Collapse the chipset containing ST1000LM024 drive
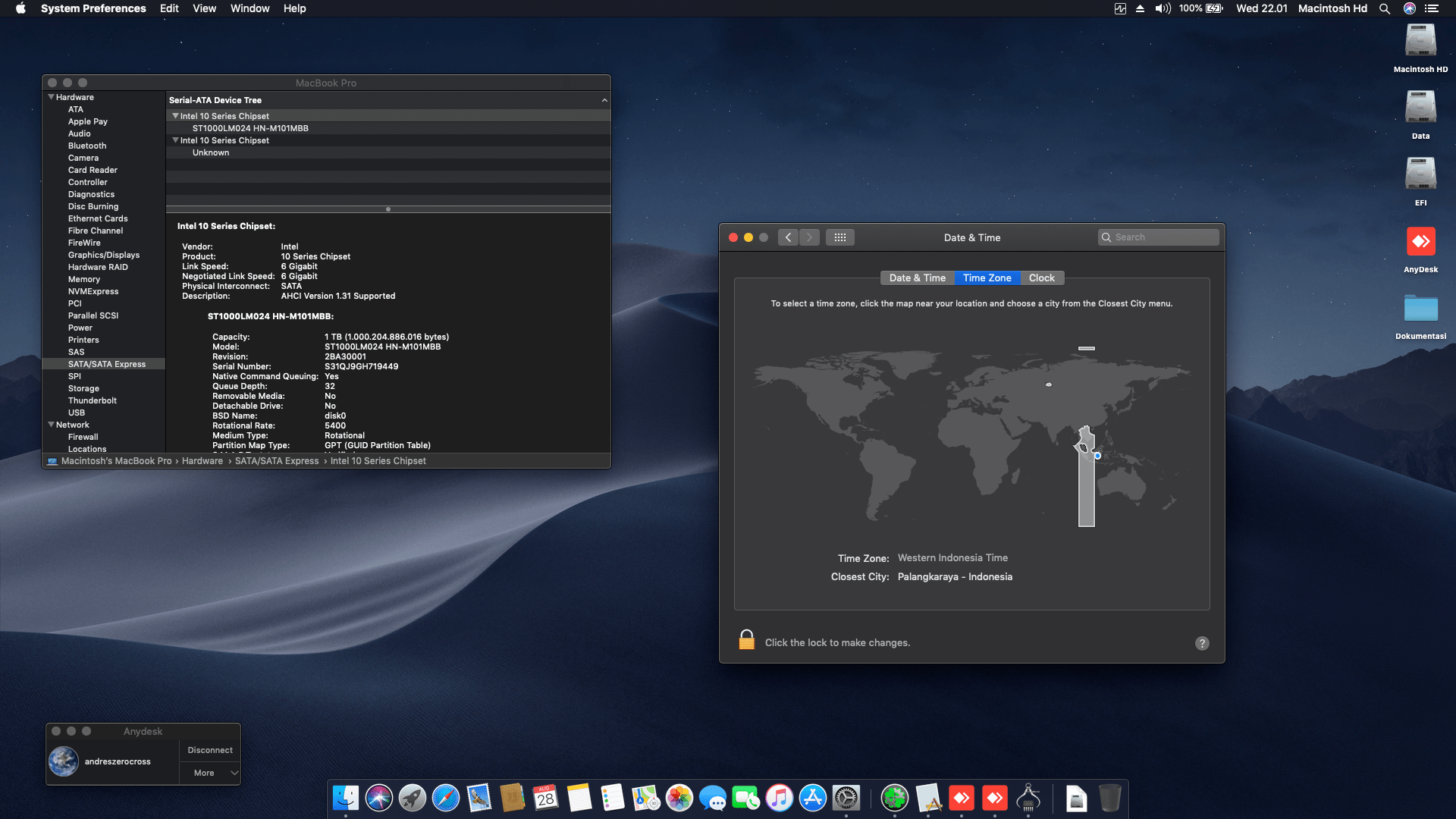 point(176,116)
